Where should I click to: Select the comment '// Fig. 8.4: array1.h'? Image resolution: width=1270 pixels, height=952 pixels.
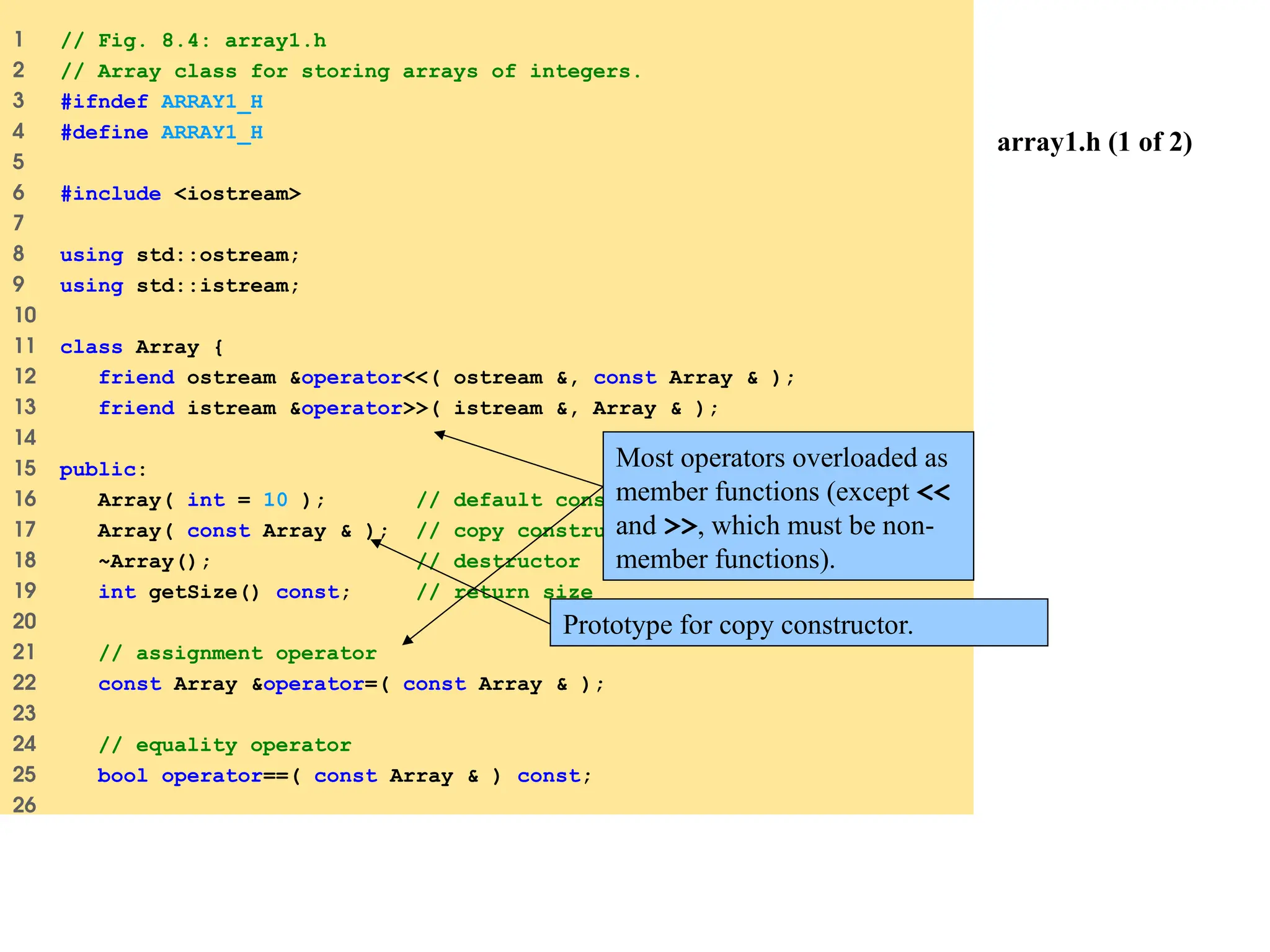193,41
